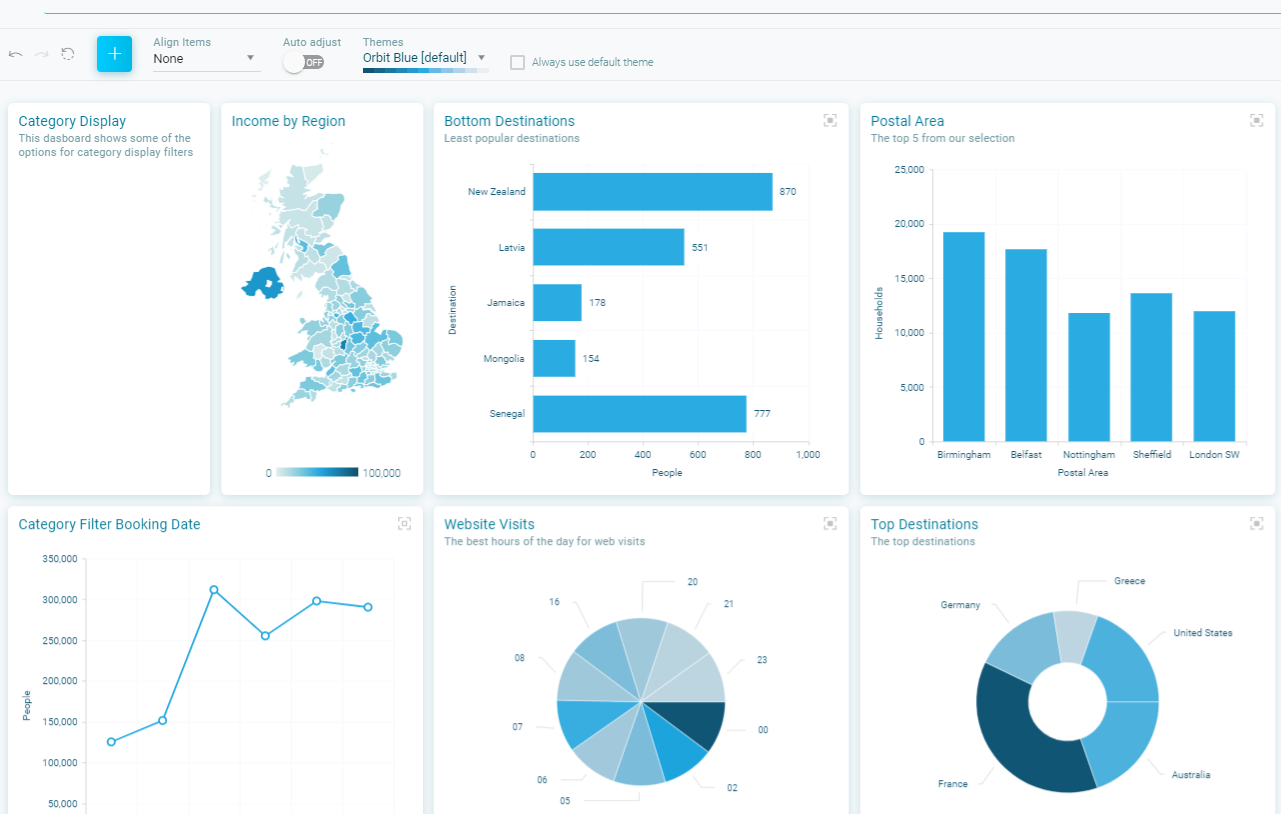Image resolution: width=1281 pixels, height=814 pixels.
Task: Click the Top Destinations title
Action: pyautogui.click(x=924, y=524)
